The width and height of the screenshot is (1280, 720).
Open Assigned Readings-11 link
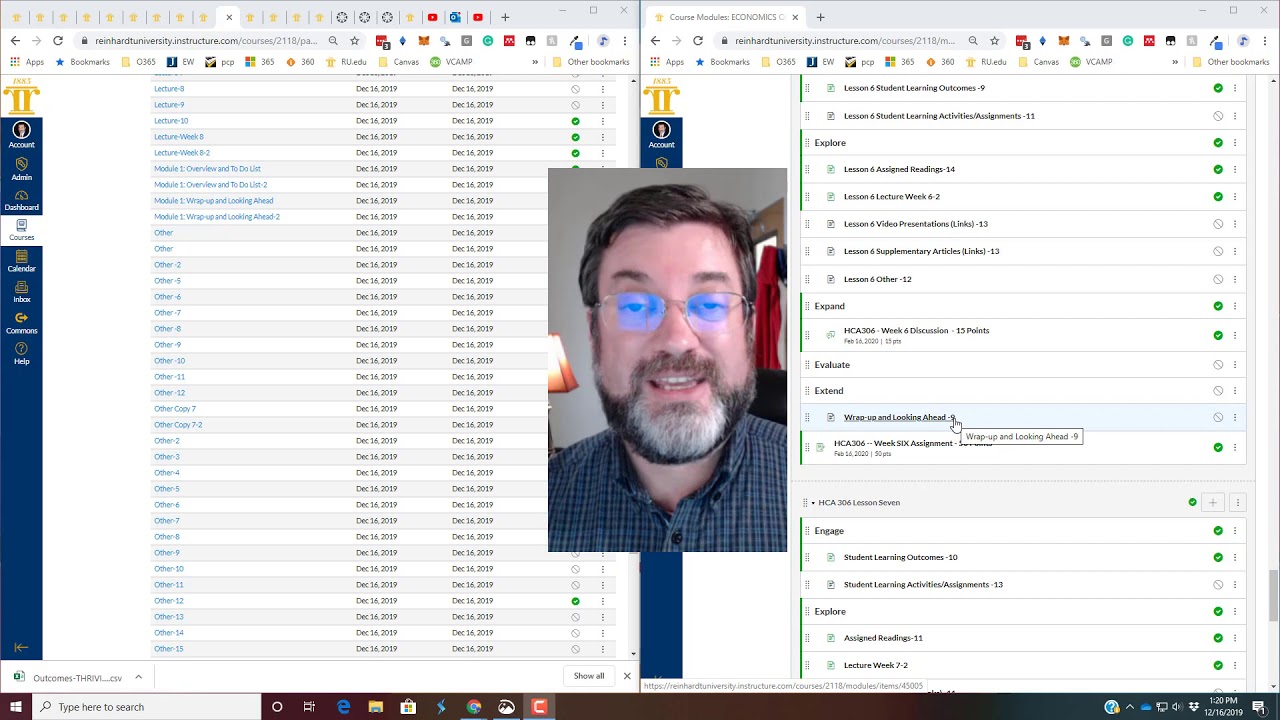883,638
